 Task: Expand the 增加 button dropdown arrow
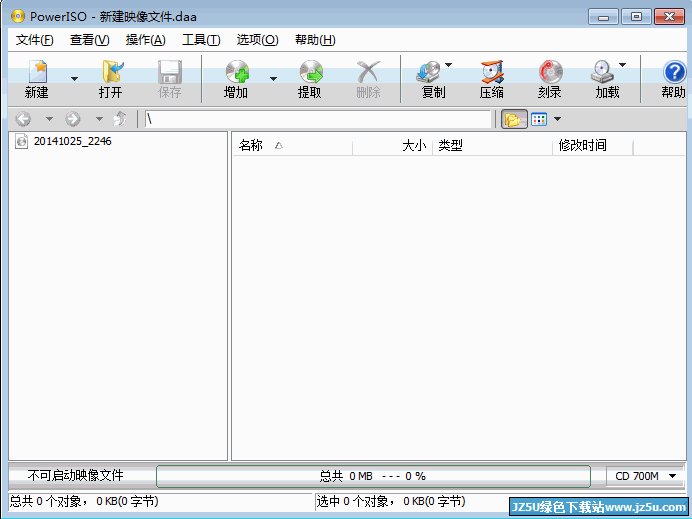(273, 78)
